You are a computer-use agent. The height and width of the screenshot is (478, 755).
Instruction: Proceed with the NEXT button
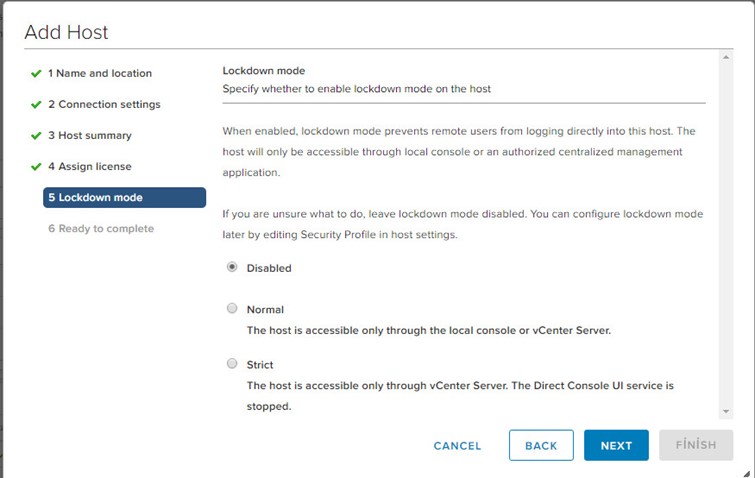[616, 445]
